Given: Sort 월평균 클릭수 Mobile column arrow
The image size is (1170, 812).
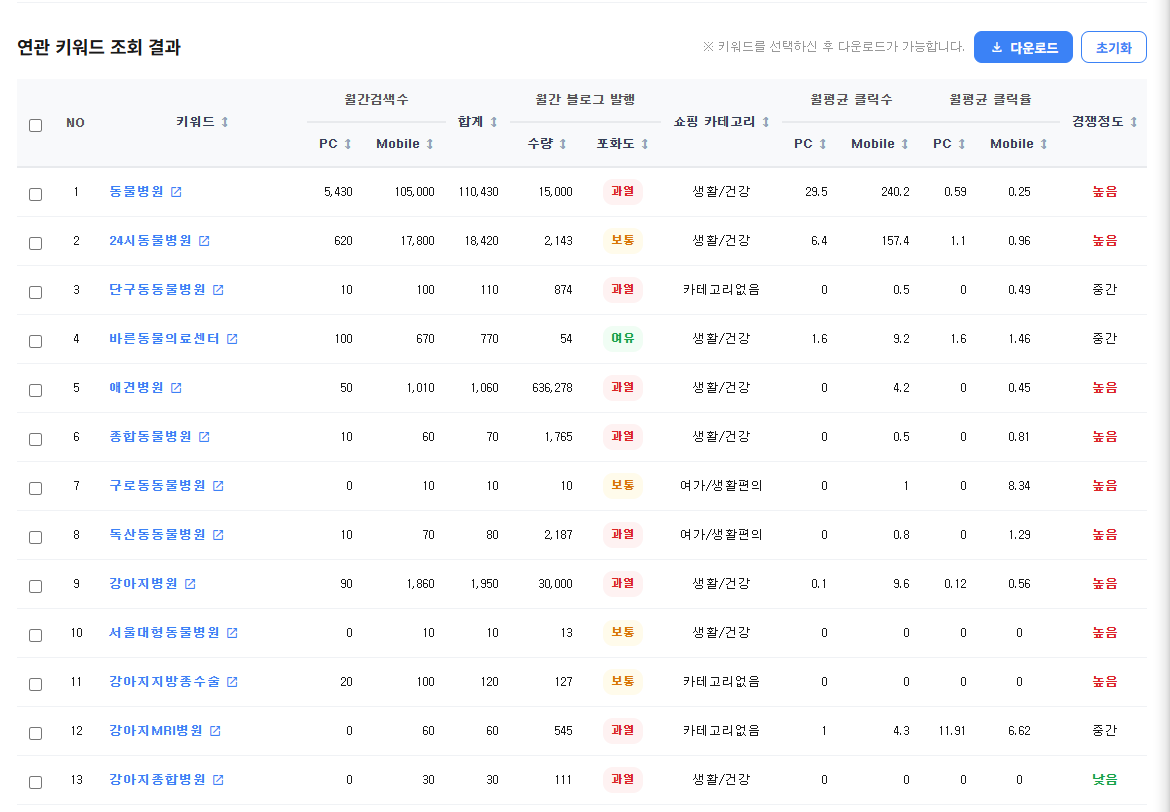Looking at the screenshot, I should click(x=904, y=144).
